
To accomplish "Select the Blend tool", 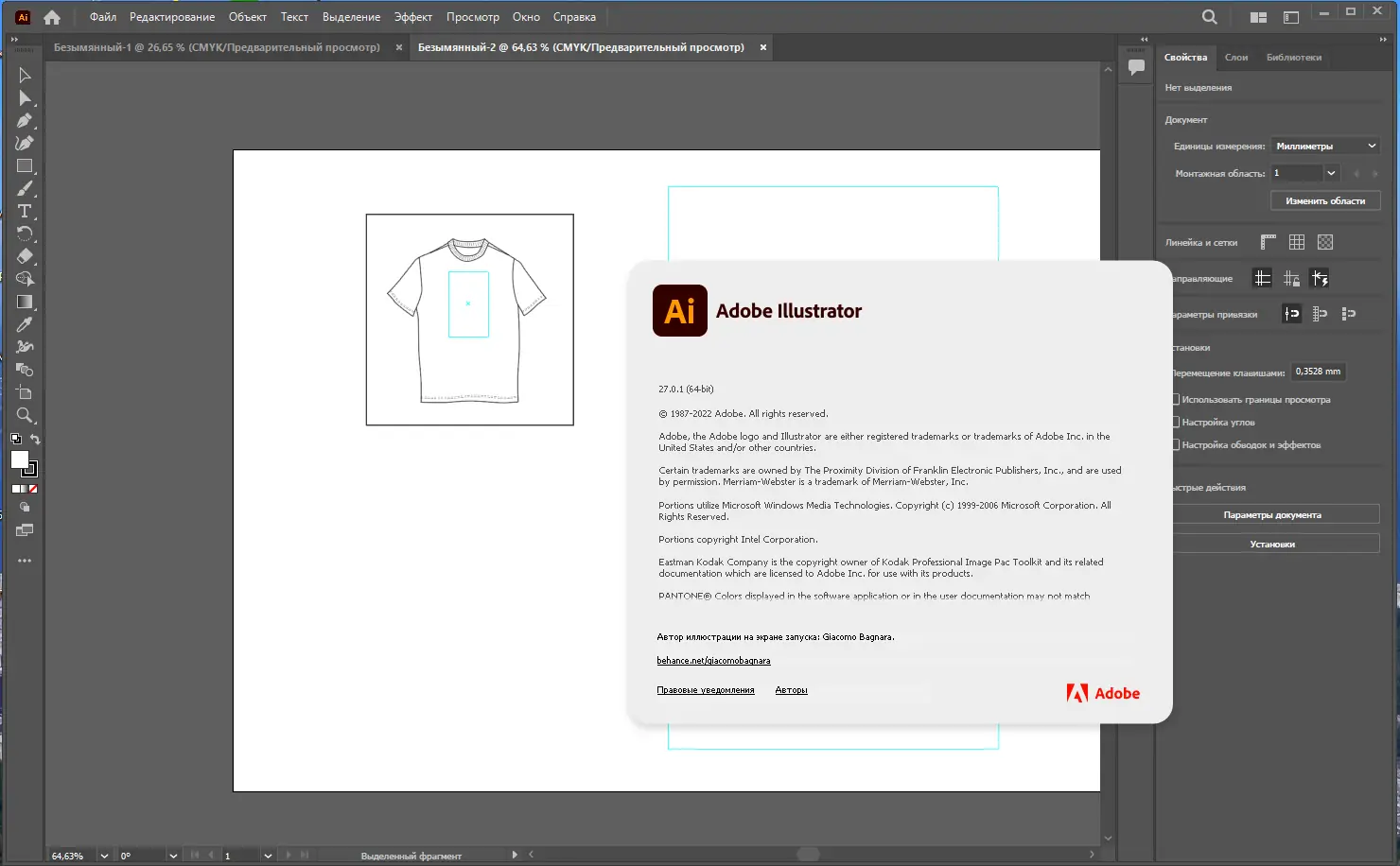I will click(x=25, y=370).
